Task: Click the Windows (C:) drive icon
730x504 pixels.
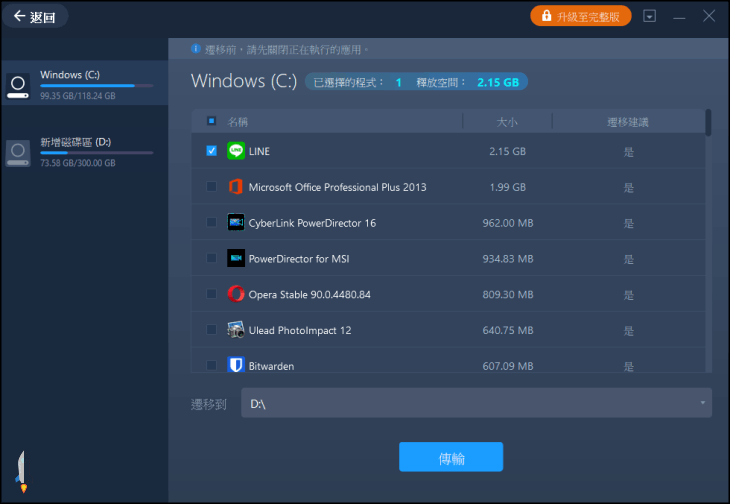Action: (18, 86)
